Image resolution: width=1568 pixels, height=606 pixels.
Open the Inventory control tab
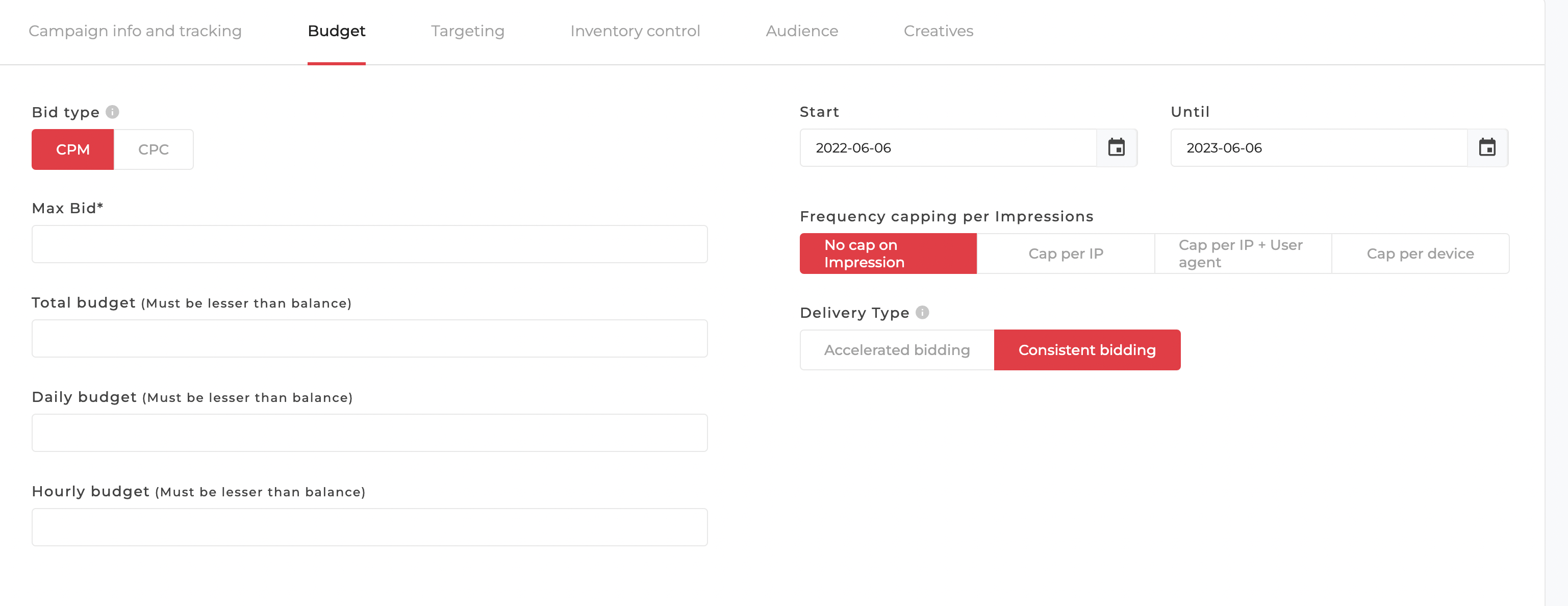pyautogui.click(x=635, y=31)
